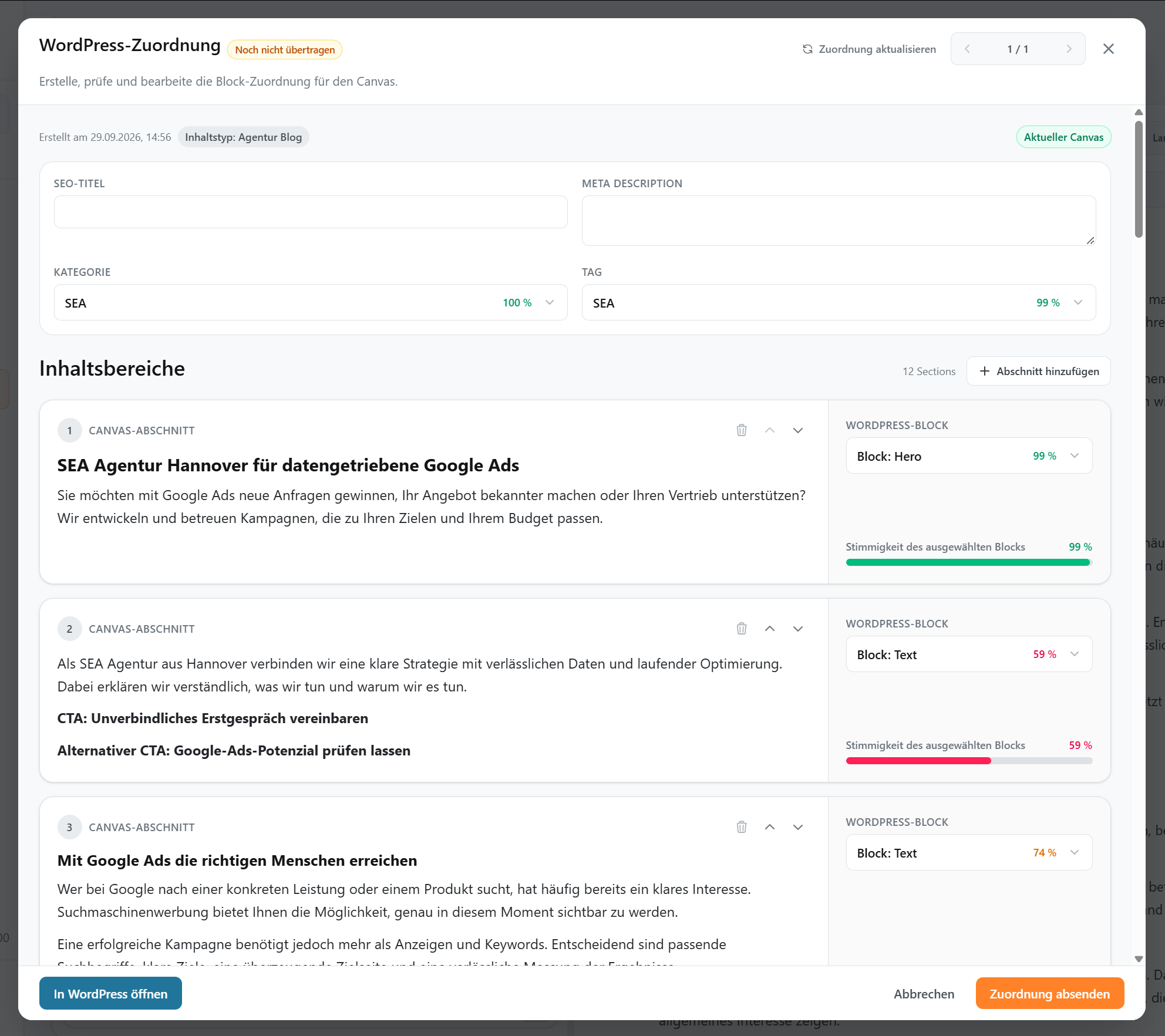Click the Meta Description text area
1165x1036 pixels.
click(x=839, y=221)
